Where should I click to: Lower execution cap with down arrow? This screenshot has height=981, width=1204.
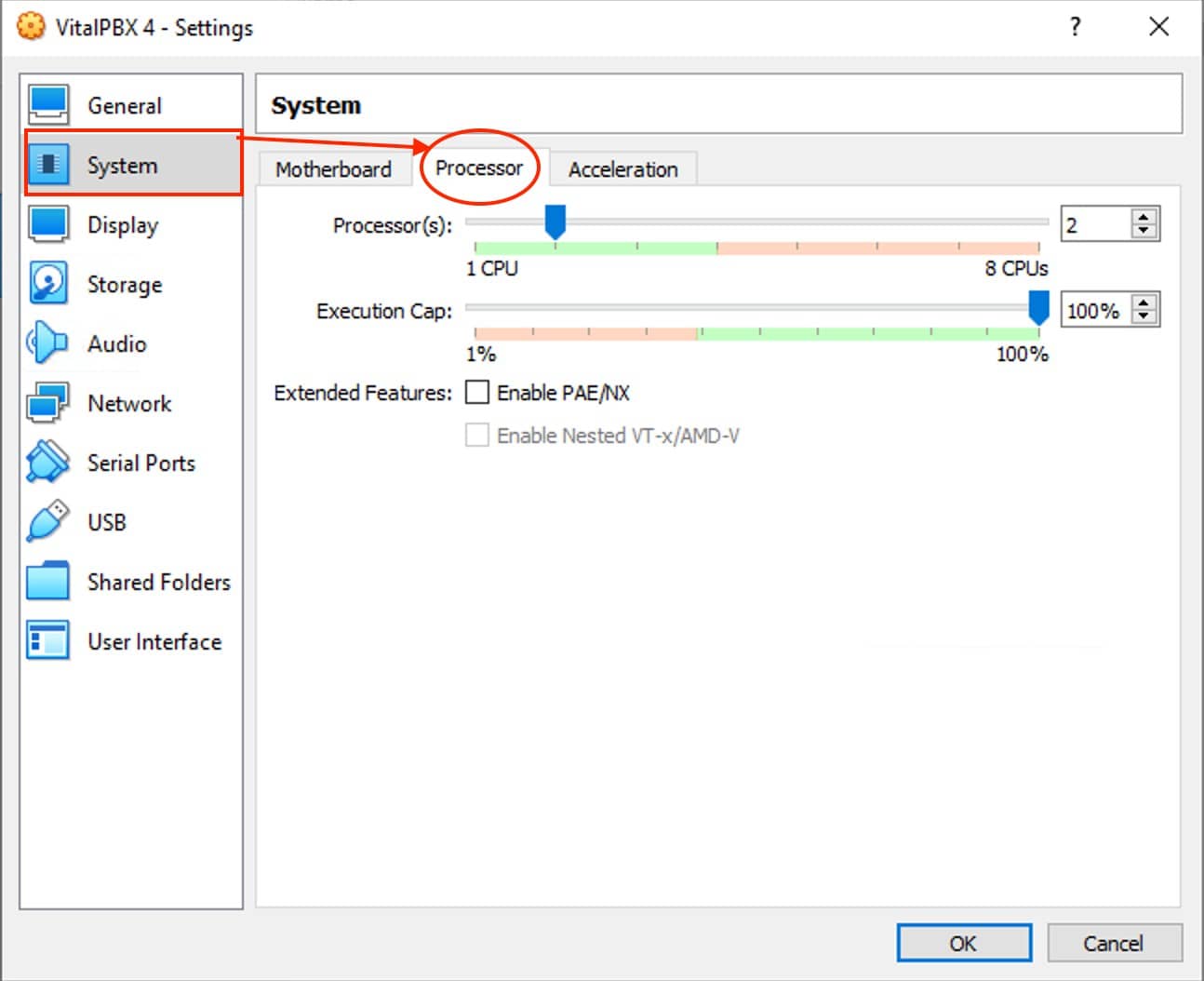[1144, 316]
